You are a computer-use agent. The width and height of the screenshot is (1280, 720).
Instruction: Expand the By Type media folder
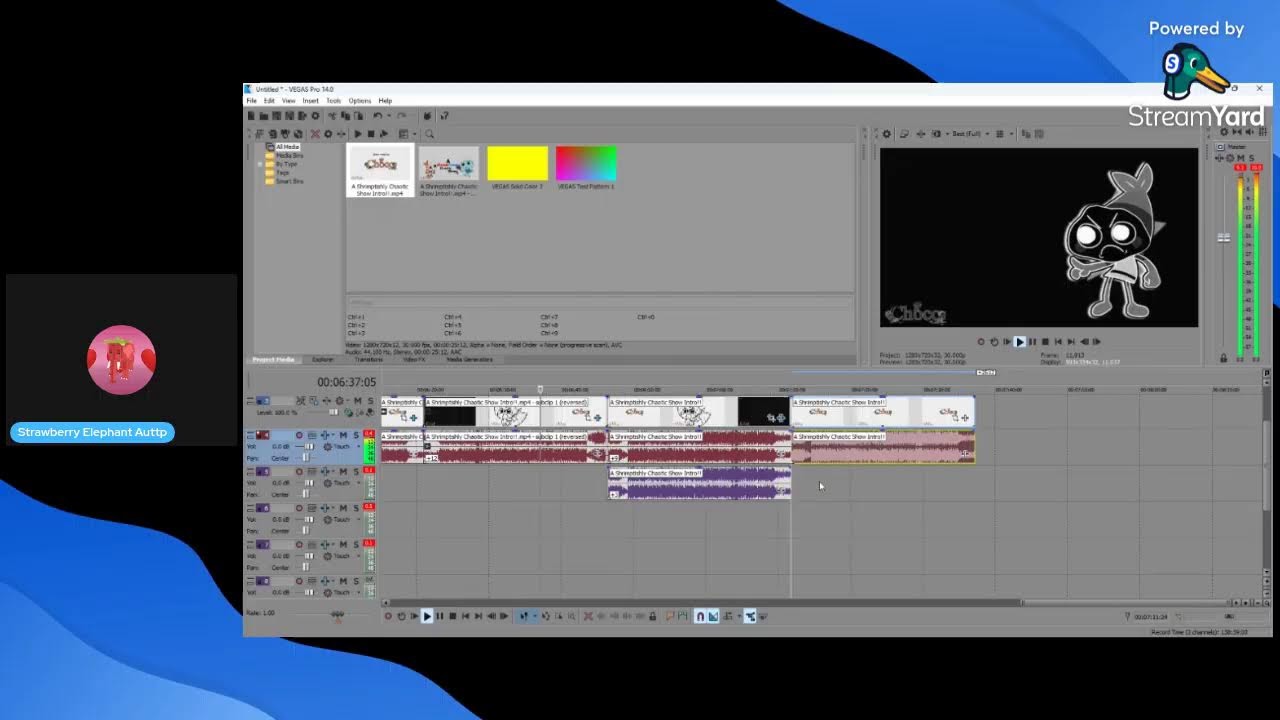260,164
